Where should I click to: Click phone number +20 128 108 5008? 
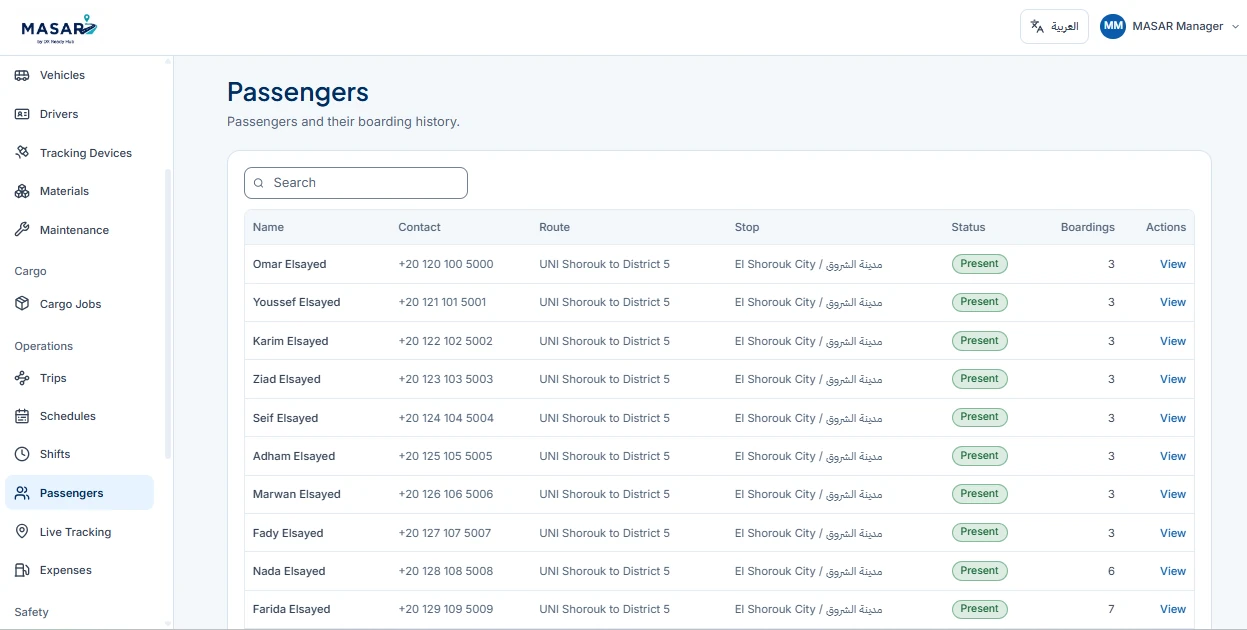tap(445, 571)
